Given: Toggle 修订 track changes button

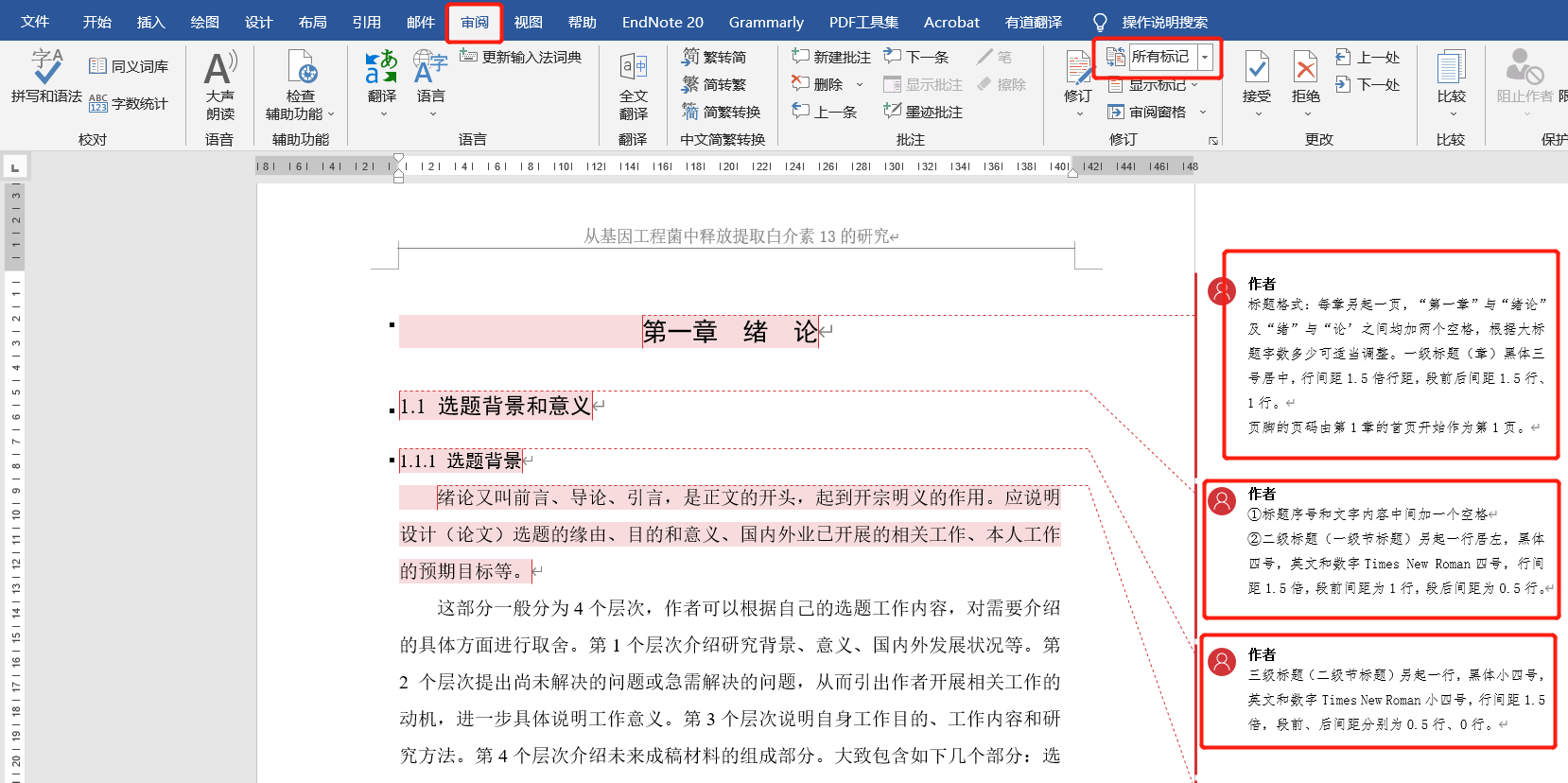Looking at the screenshot, I should tap(1077, 69).
